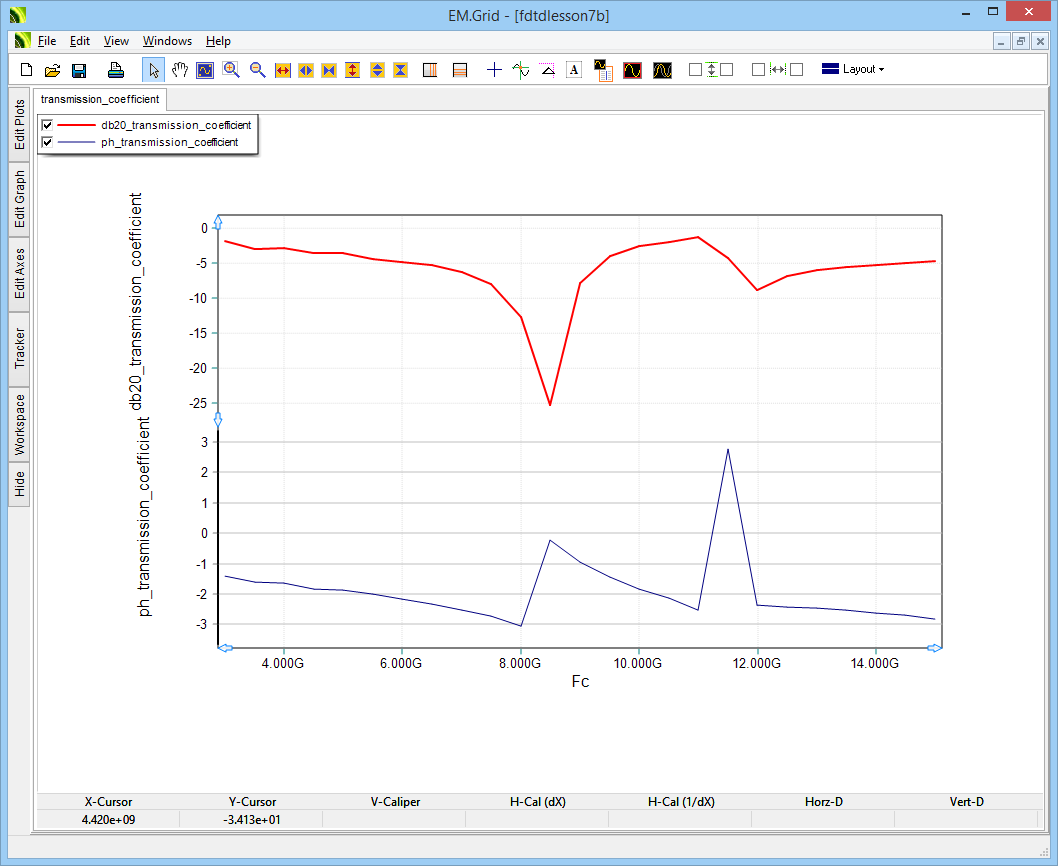Click the Zoom In magnifier icon
This screenshot has width=1058, height=866.
231,70
